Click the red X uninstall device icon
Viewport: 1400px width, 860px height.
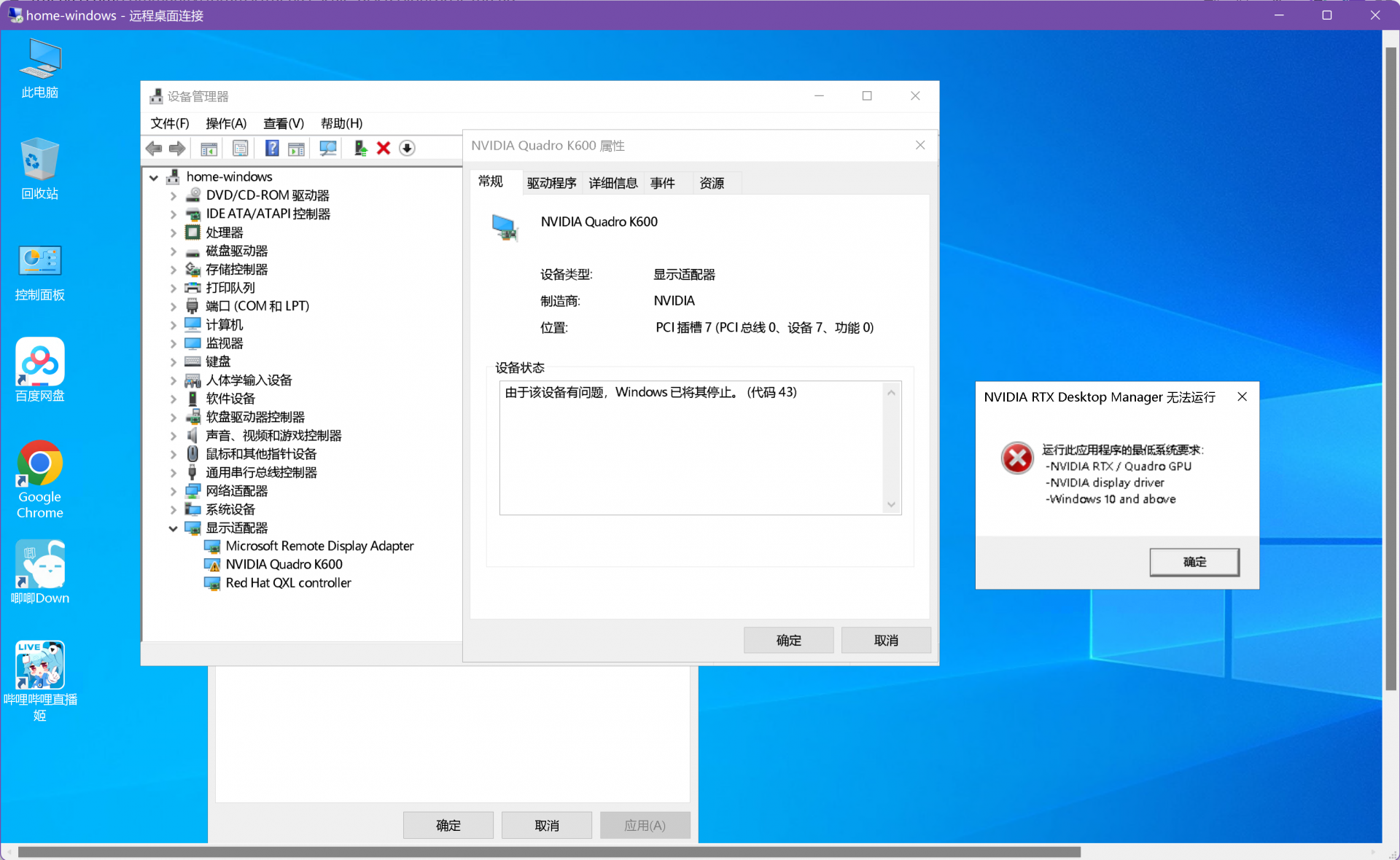384,149
